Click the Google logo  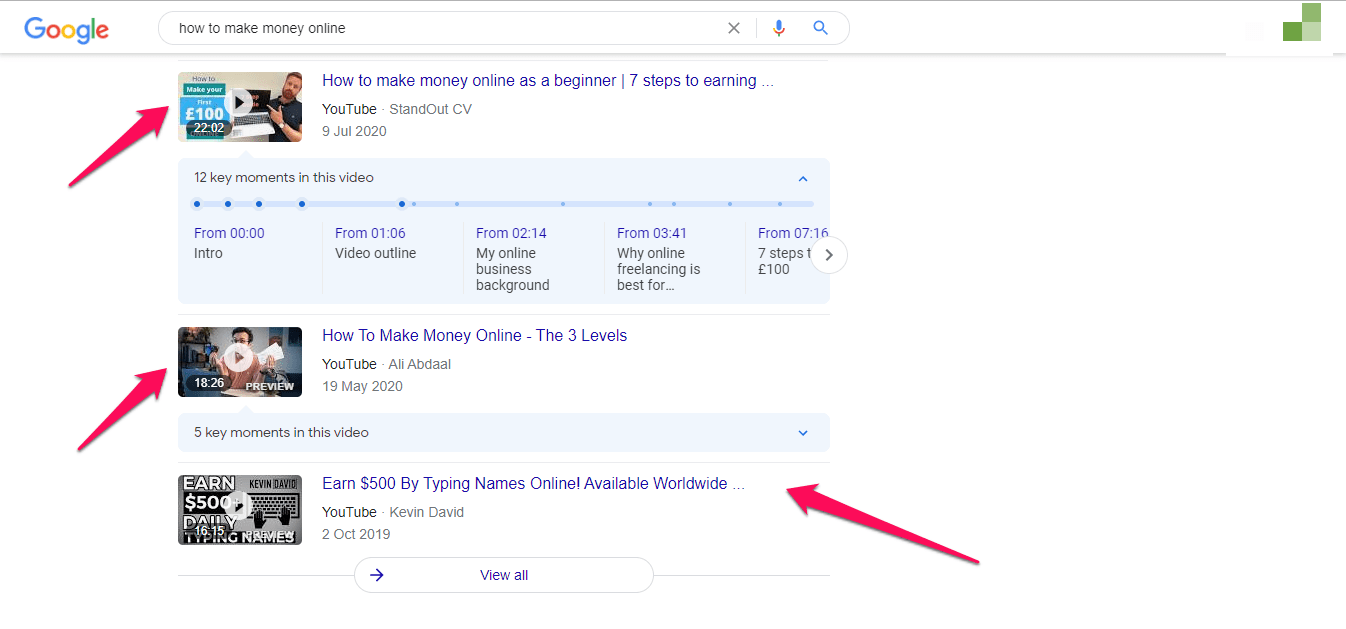[66, 29]
